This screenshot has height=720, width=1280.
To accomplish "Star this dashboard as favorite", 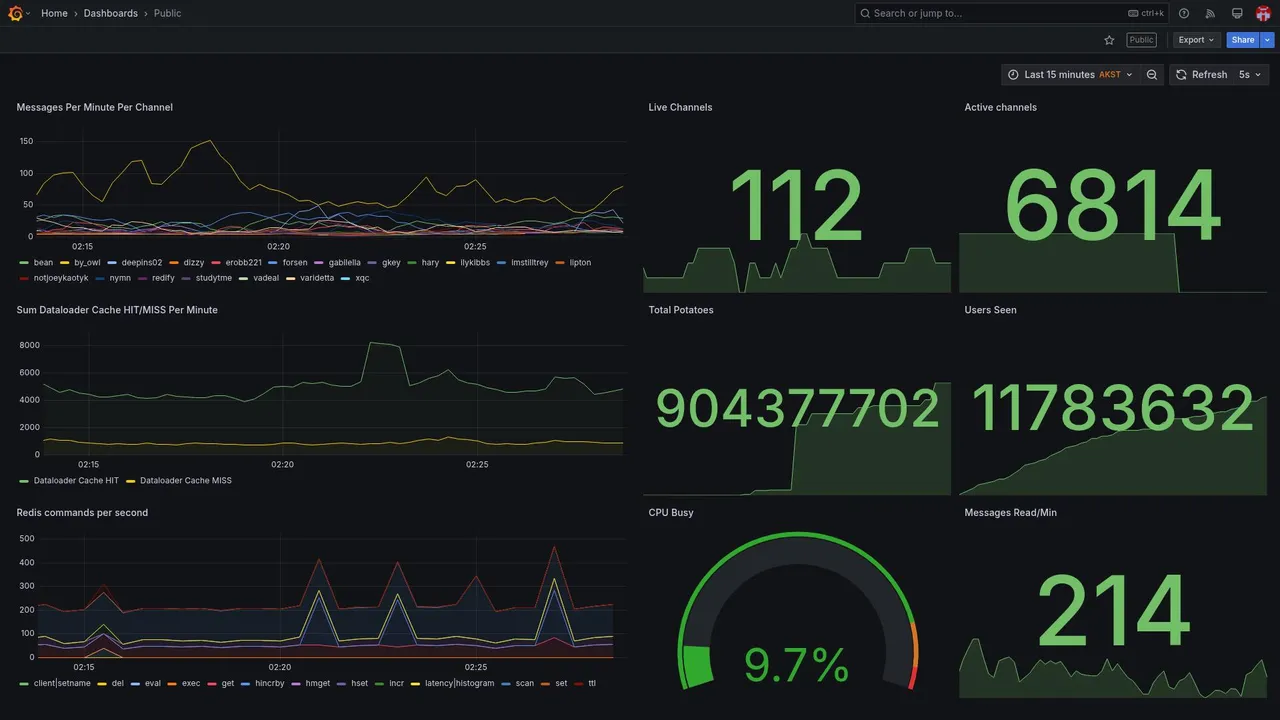I will pos(1109,40).
